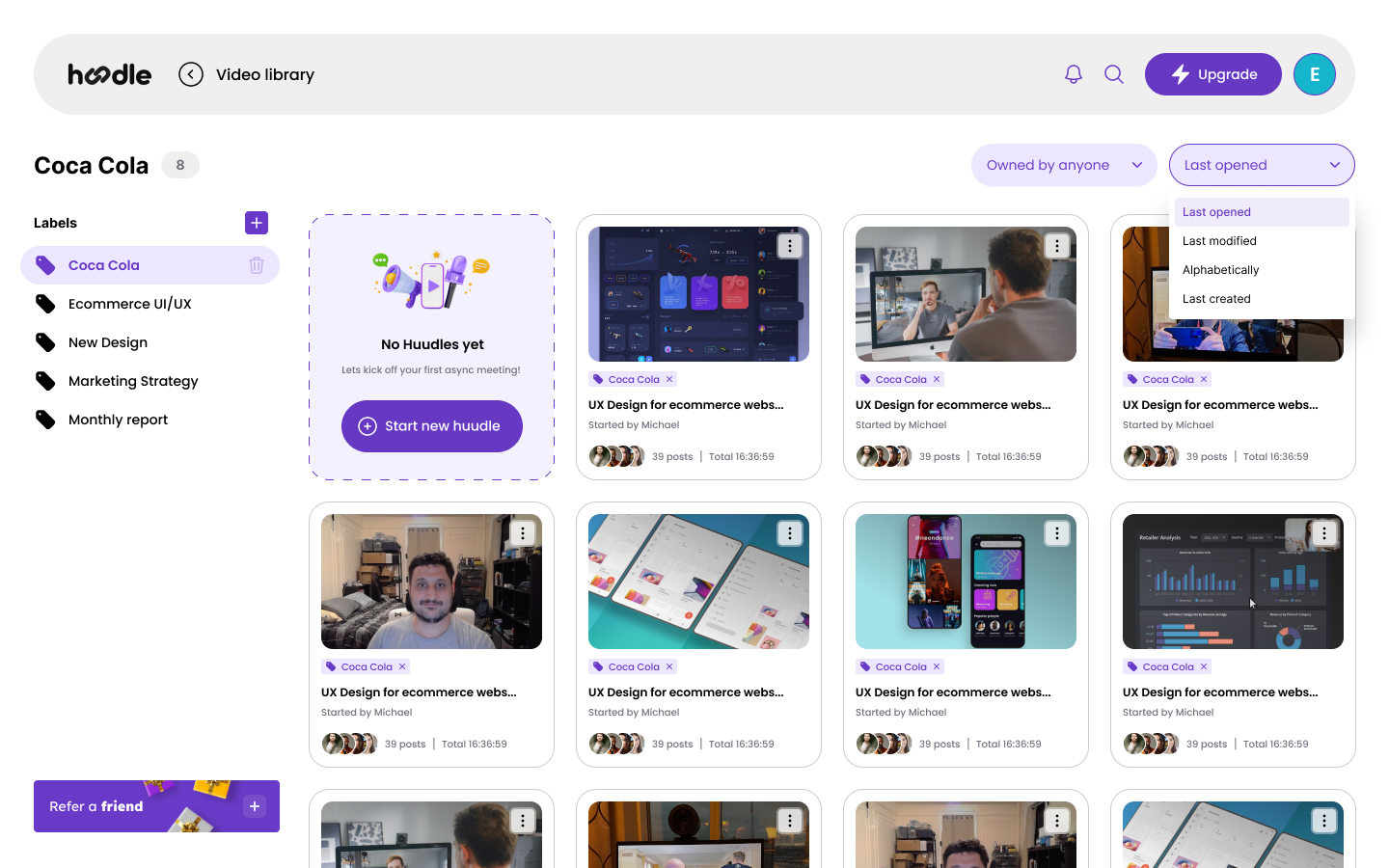The height and width of the screenshot is (868, 1389).
Task: Open the man-at-iMac video thumbnail
Action: pyautogui.click(x=966, y=294)
